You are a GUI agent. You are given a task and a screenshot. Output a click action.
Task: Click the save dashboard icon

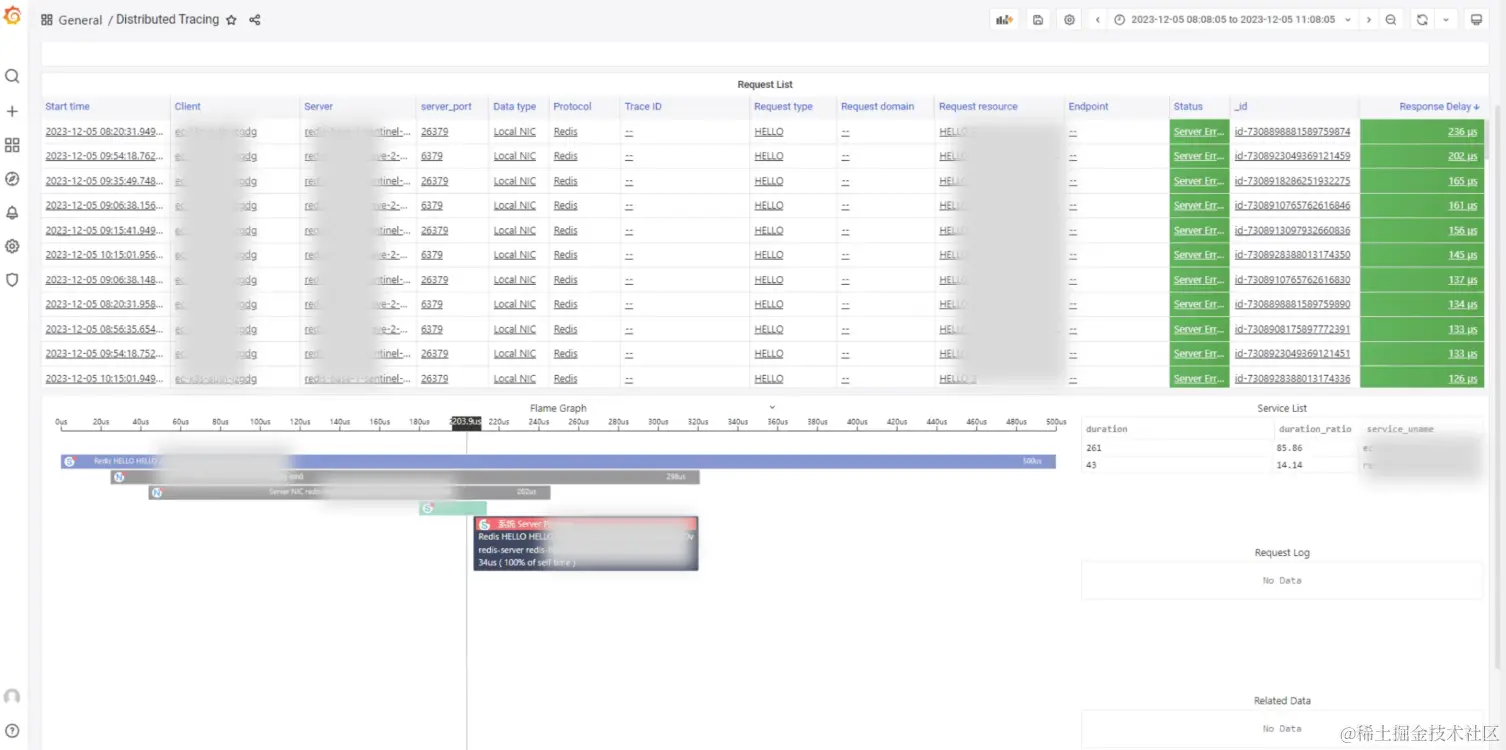pos(1038,19)
